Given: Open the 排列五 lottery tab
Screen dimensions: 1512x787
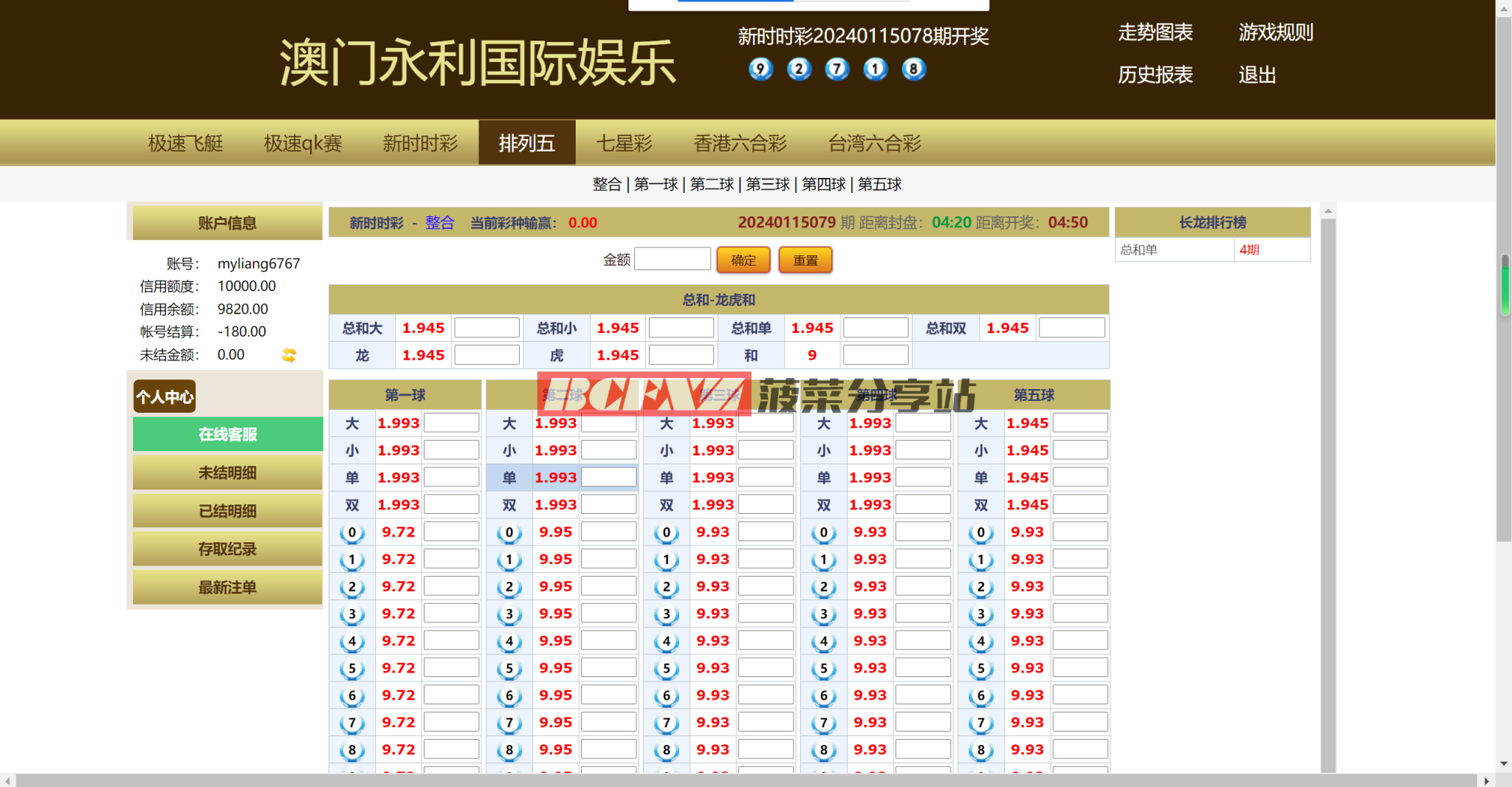Looking at the screenshot, I should [x=526, y=143].
